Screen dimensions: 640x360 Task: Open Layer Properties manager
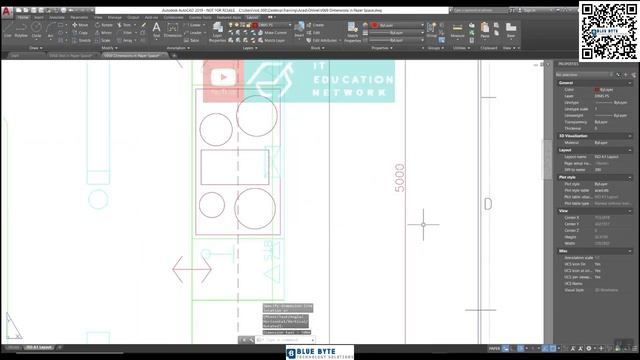pyautogui.click(x=218, y=33)
